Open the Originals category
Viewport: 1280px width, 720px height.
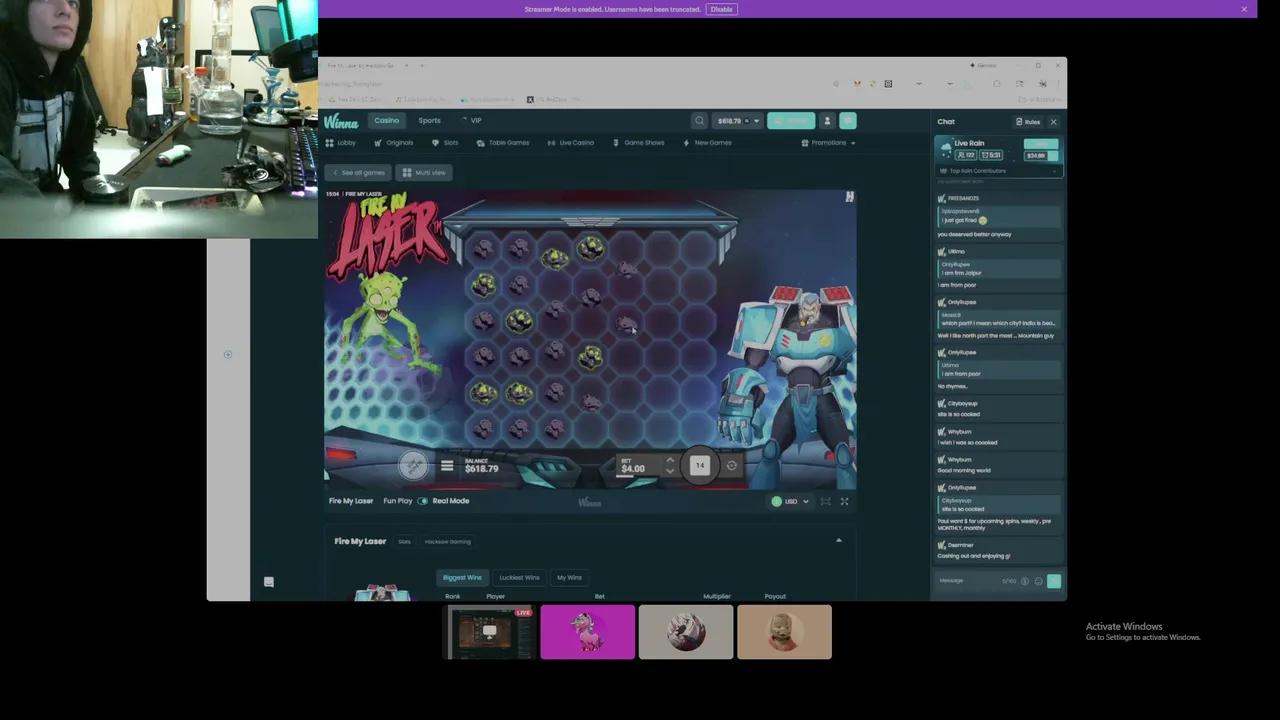point(394,143)
